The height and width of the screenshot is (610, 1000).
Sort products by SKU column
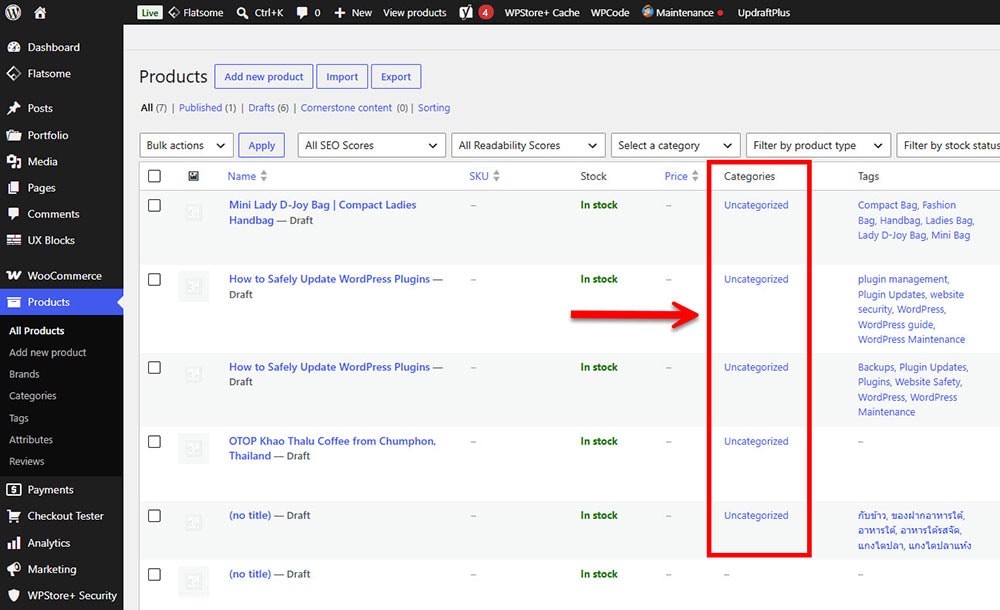485,176
